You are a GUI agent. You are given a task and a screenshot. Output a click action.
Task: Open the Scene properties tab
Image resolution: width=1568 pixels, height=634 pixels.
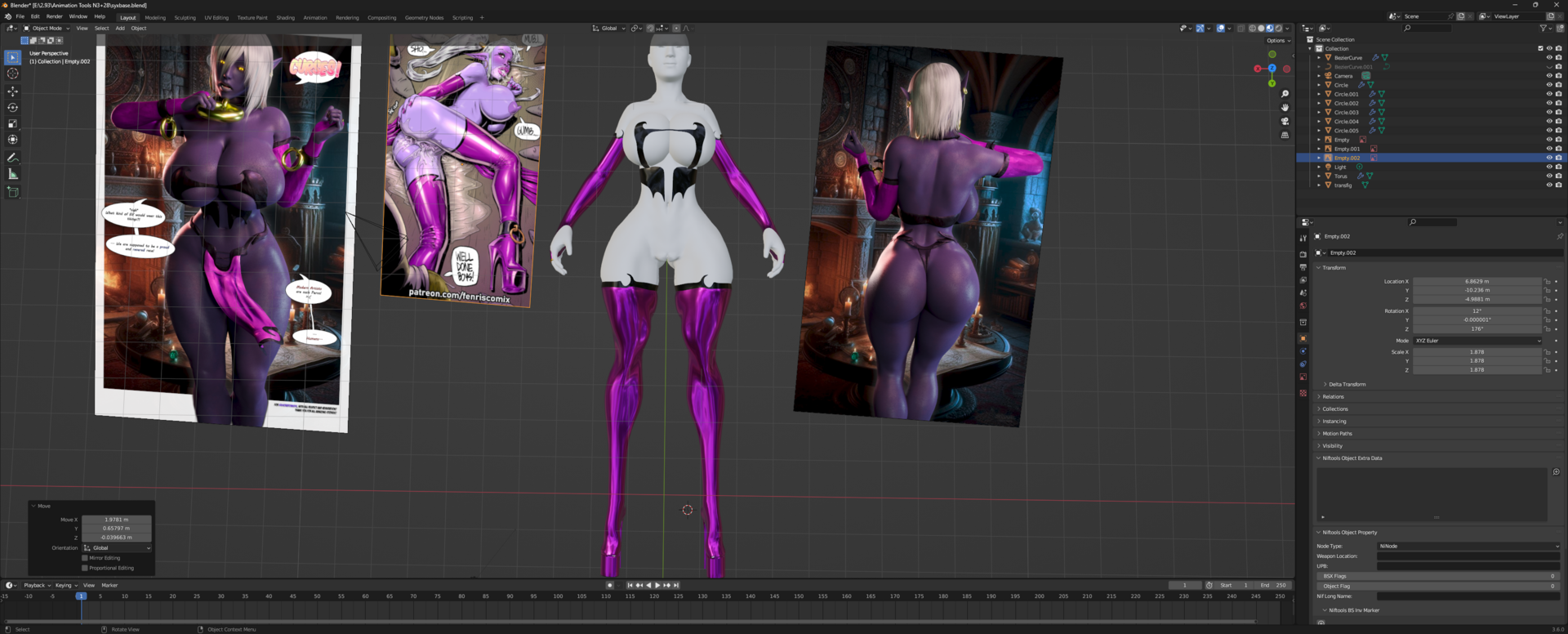(x=1303, y=292)
